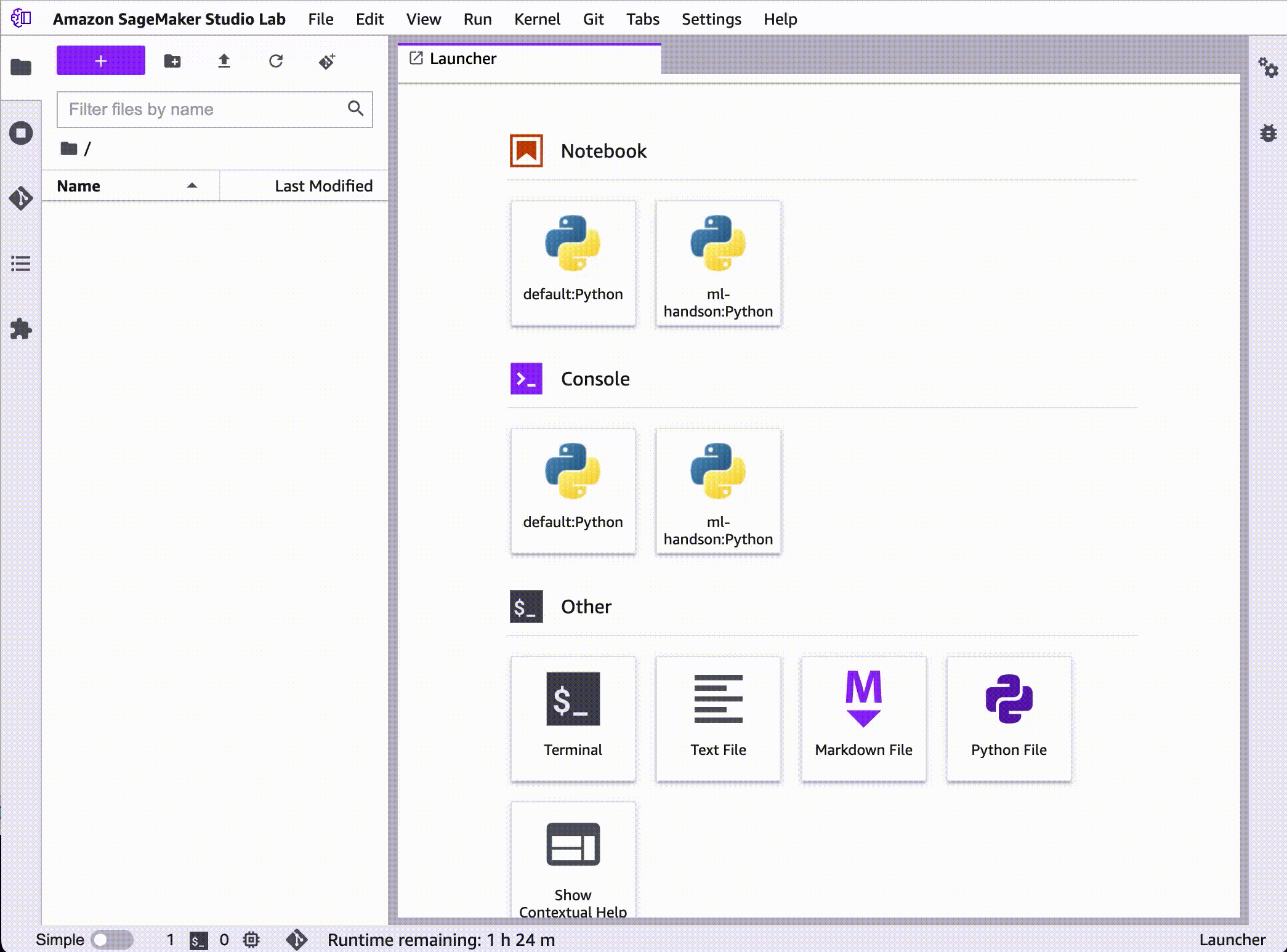The height and width of the screenshot is (952, 1287).
Task: Open Running Terminals and Kernels sidebar
Action: click(21, 132)
